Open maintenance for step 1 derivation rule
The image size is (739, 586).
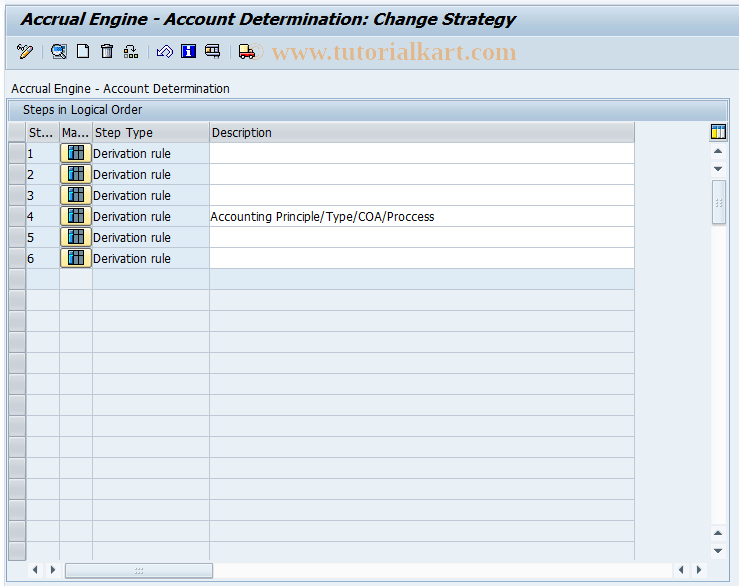click(x=76, y=153)
